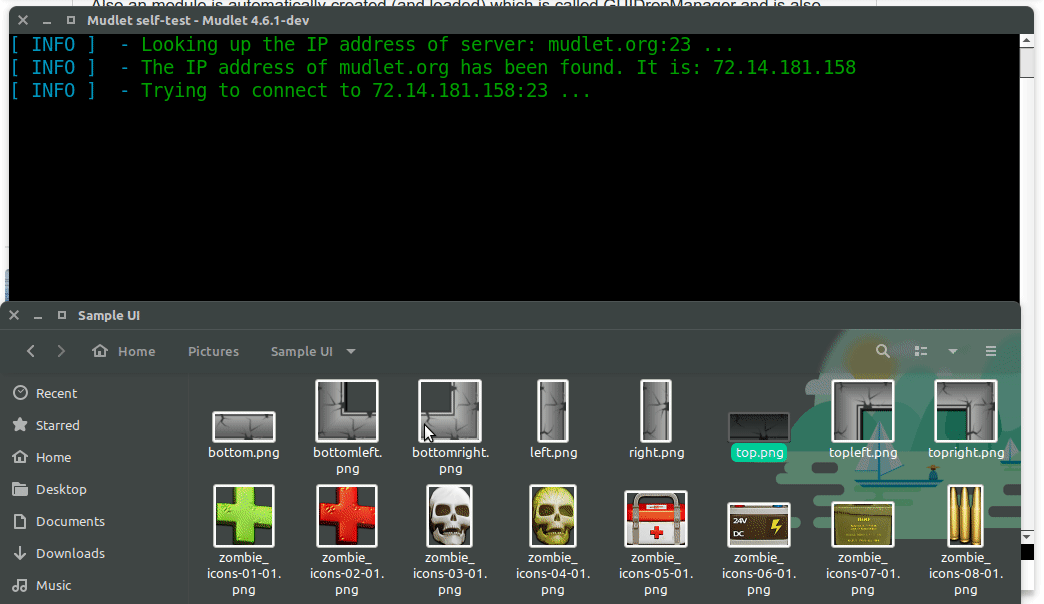The image size is (1044, 604).
Task: Click the scroll up arrow in the Mudlet window
Action: click(1027, 41)
